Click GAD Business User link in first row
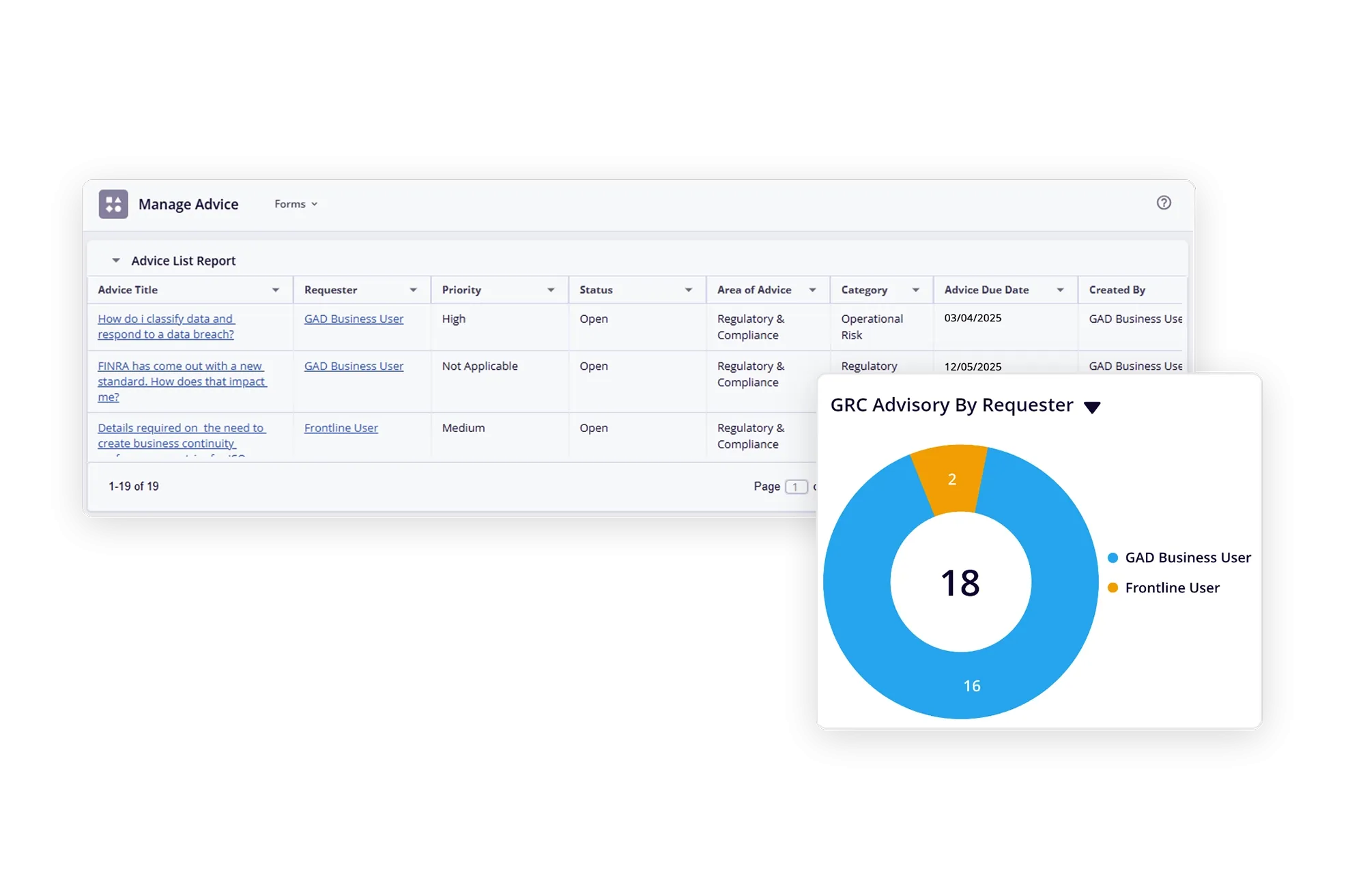 354,319
